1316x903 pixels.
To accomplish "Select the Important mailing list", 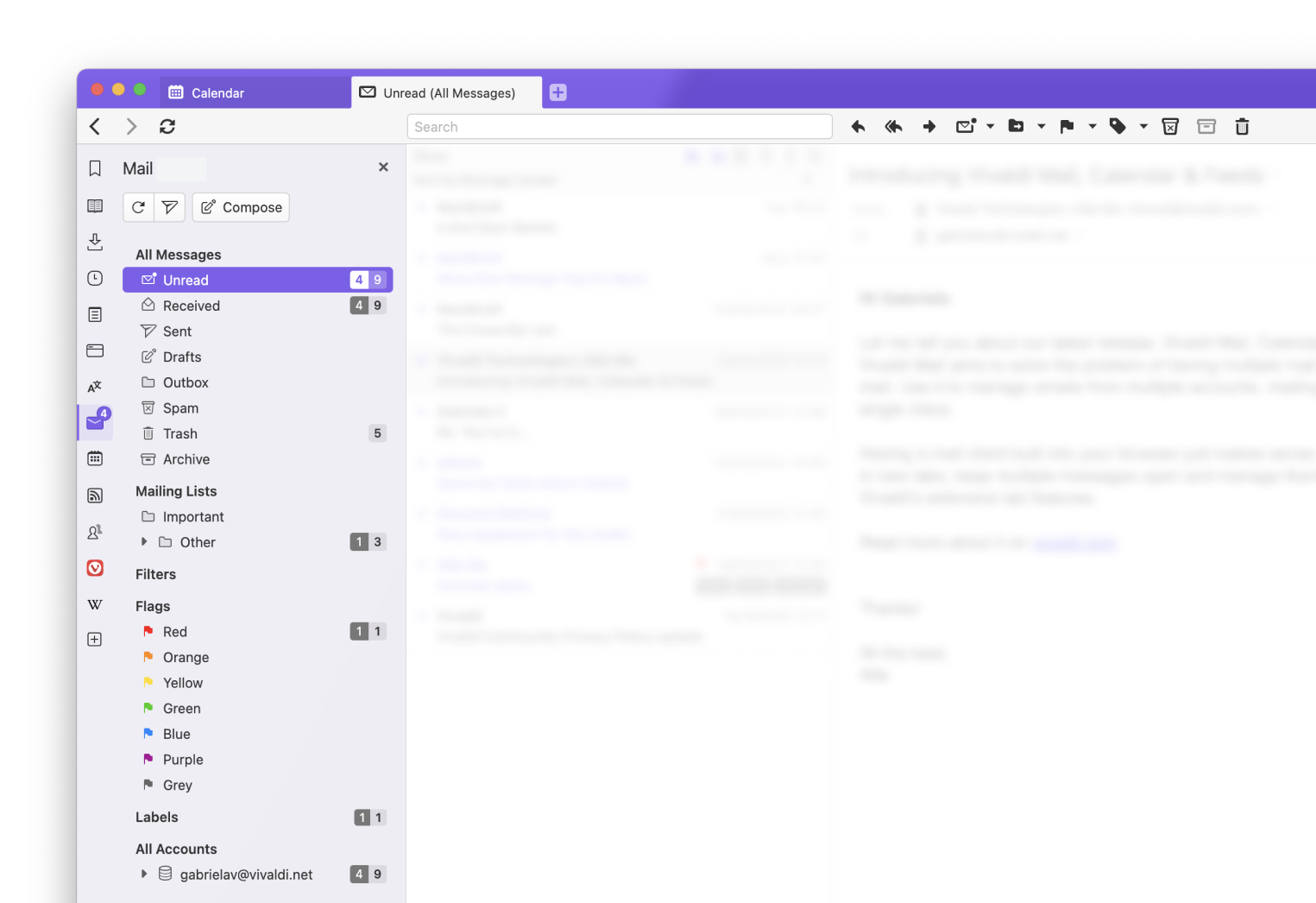I will [x=258, y=516].
